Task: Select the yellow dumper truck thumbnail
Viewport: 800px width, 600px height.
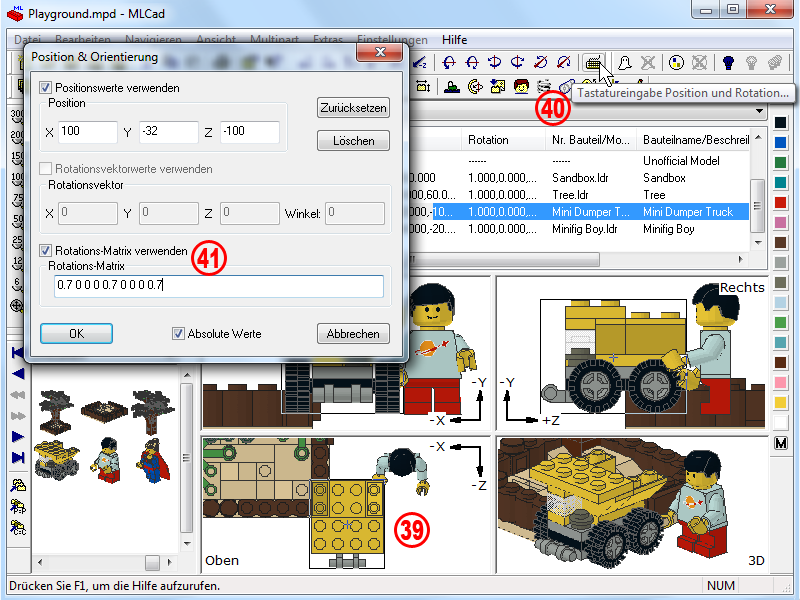Action: tap(57, 460)
